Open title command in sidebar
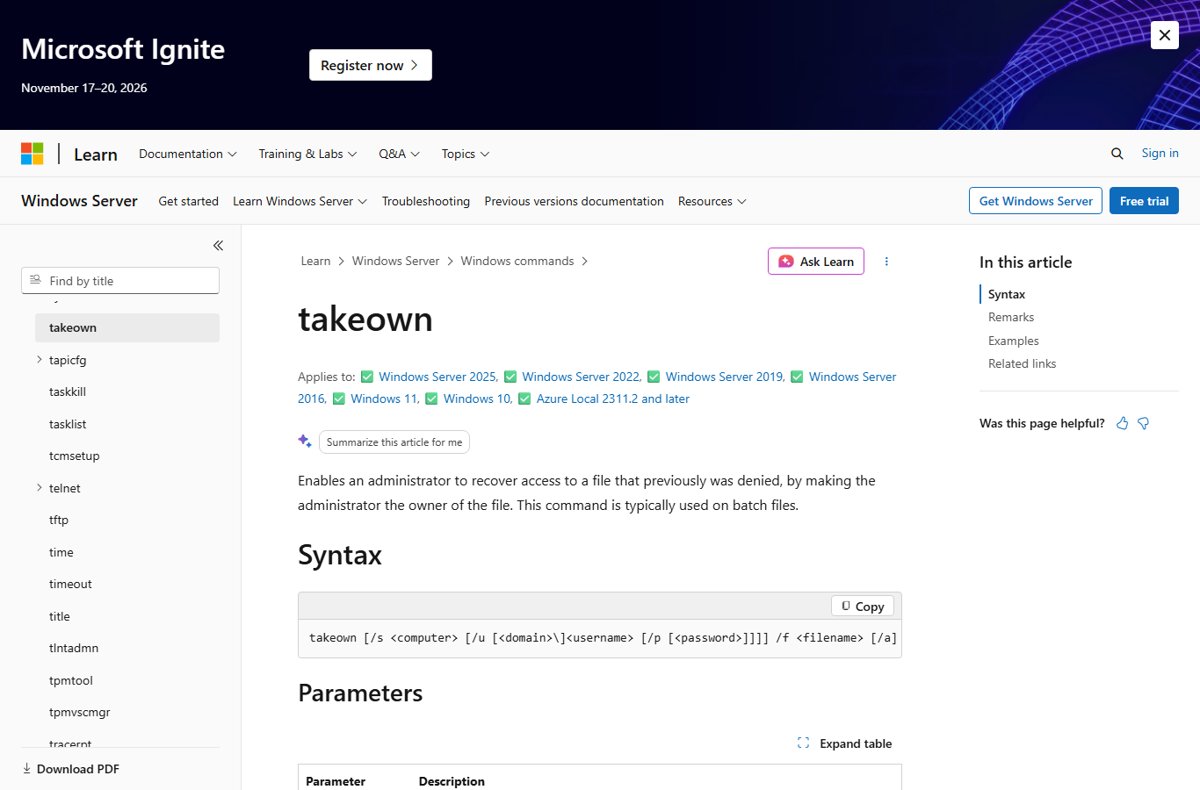Screen dimensions: 1200x790 pos(59,616)
